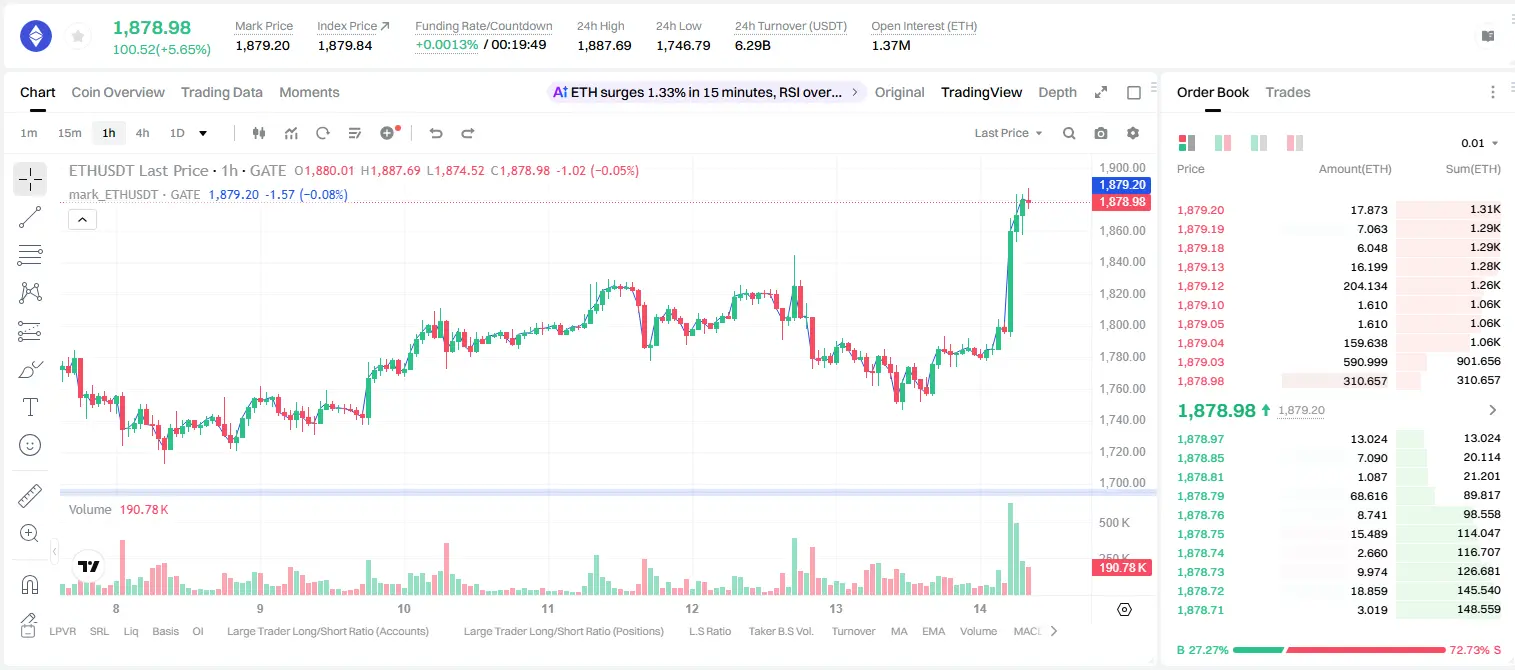Select the ruler measure tool
1515x670 pixels.
coord(30,495)
